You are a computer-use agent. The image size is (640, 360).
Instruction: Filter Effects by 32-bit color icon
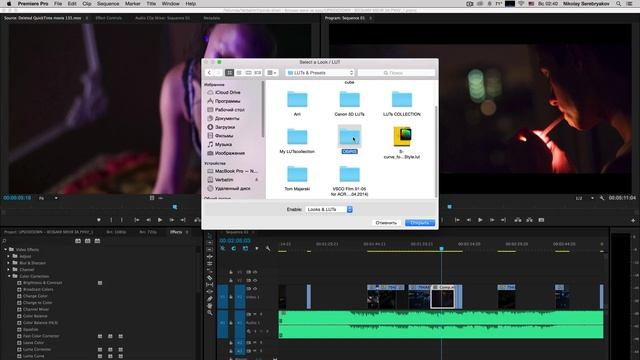87,241
